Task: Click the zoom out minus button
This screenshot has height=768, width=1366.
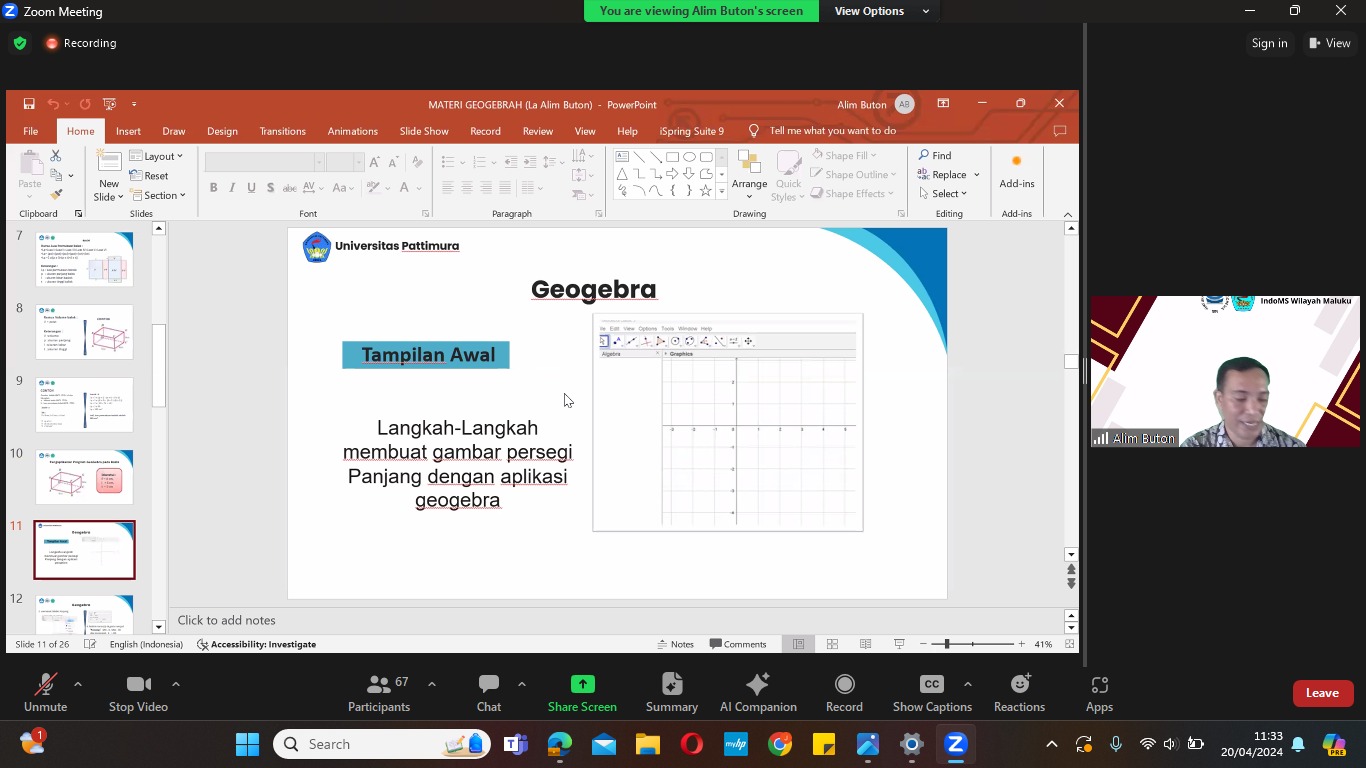Action: pyautogui.click(x=924, y=644)
